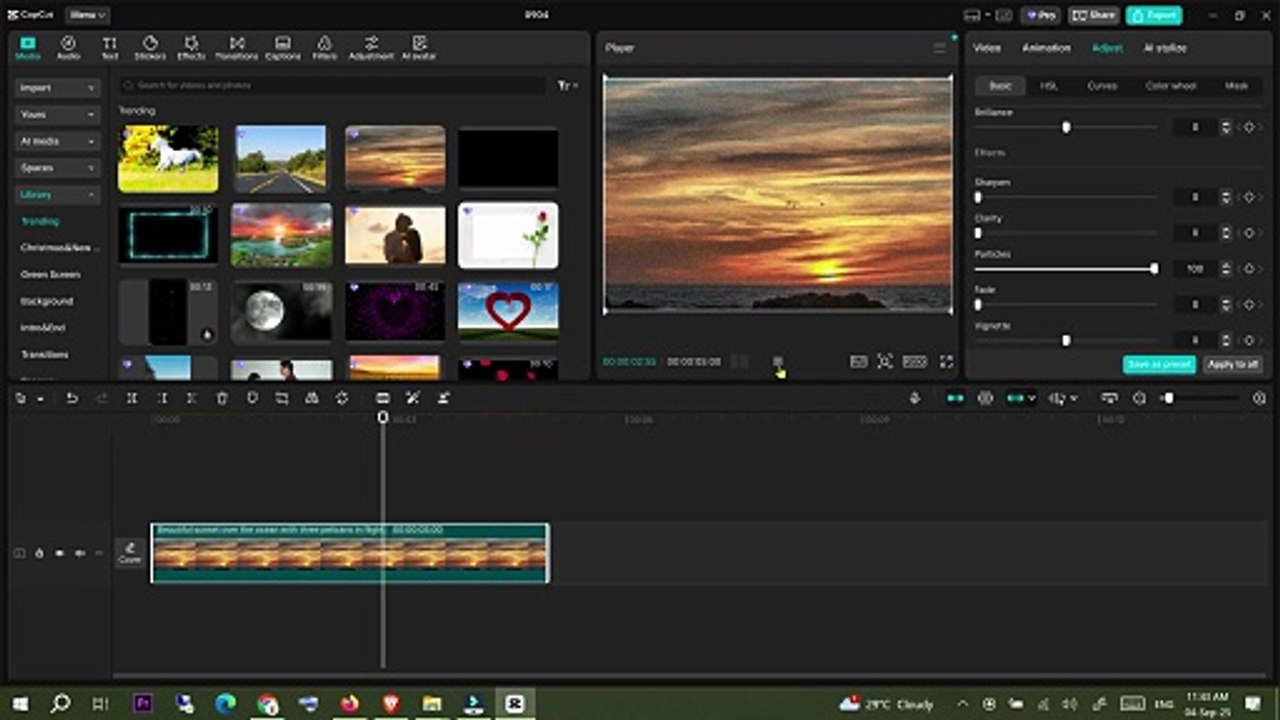This screenshot has width=1280, height=720.
Task: Open the Menu dropdown in title bar
Action: pyautogui.click(x=88, y=15)
